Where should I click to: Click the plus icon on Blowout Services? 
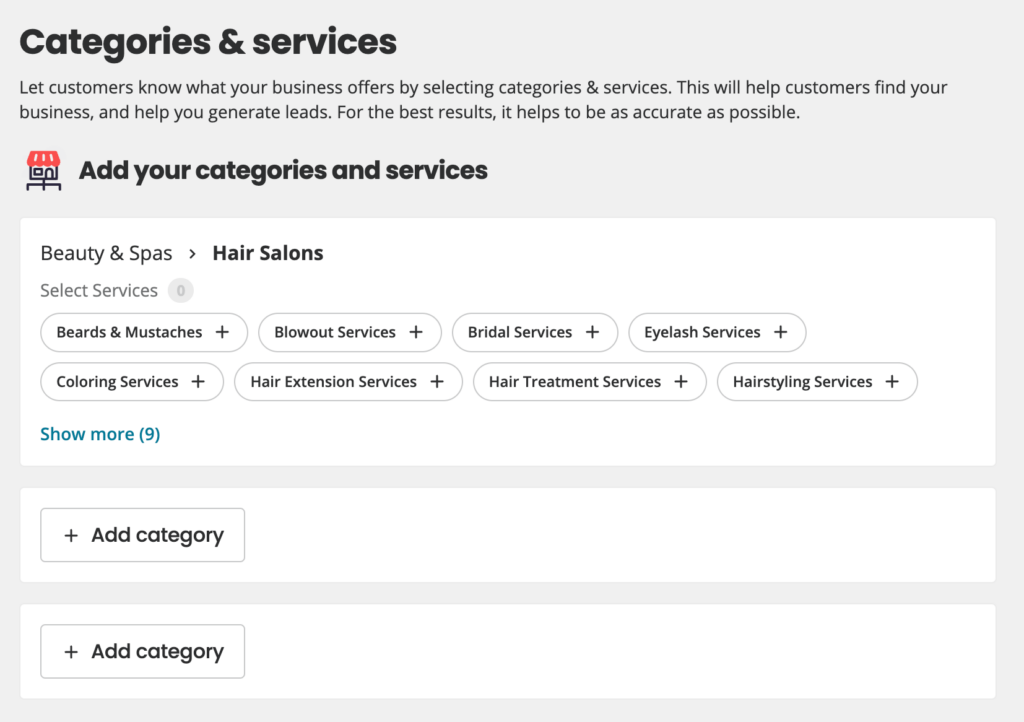click(416, 332)
